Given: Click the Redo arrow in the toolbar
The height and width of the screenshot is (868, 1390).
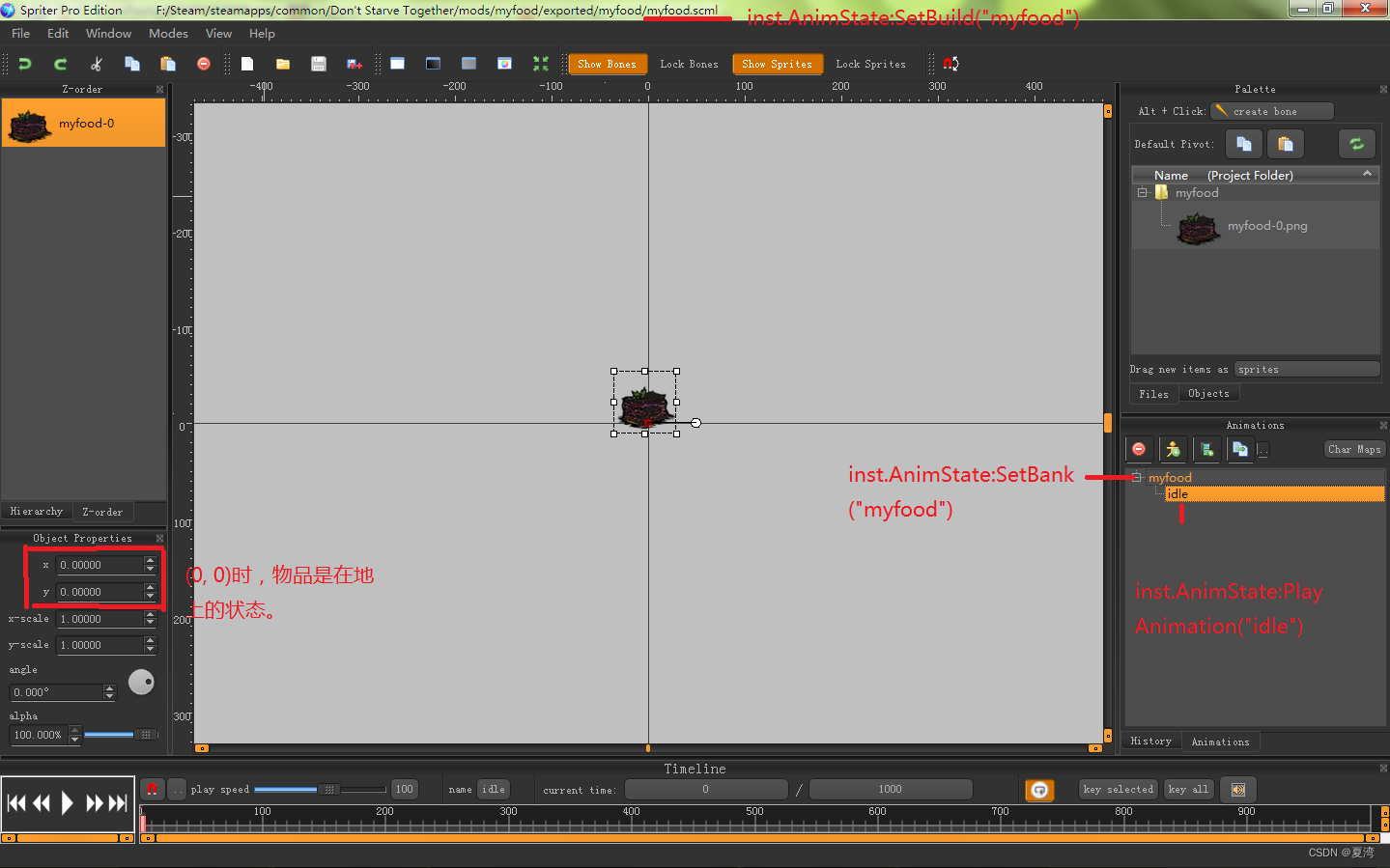Looking at the screenshot, I should (x=61, y=64).
